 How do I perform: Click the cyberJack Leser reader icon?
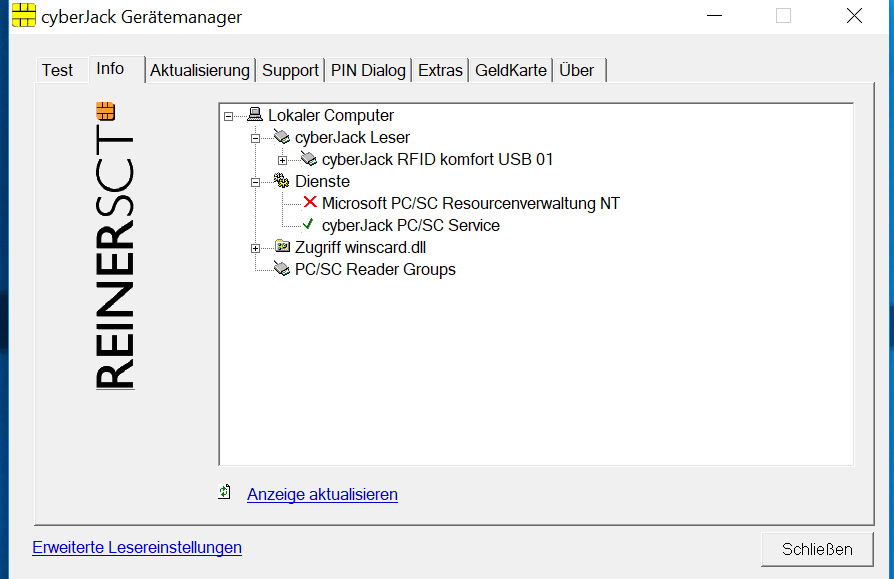(282, 137)
